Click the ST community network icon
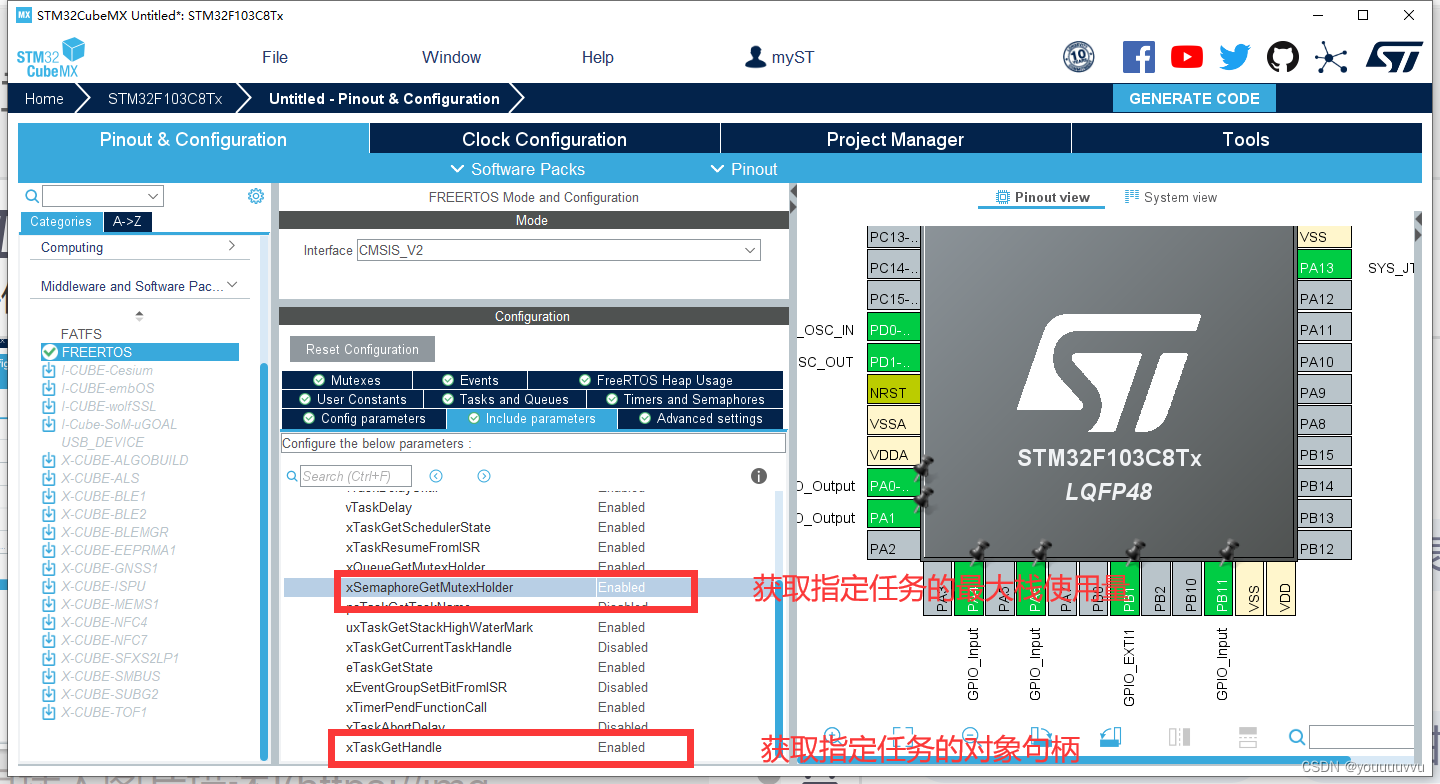 (1331, 57)
